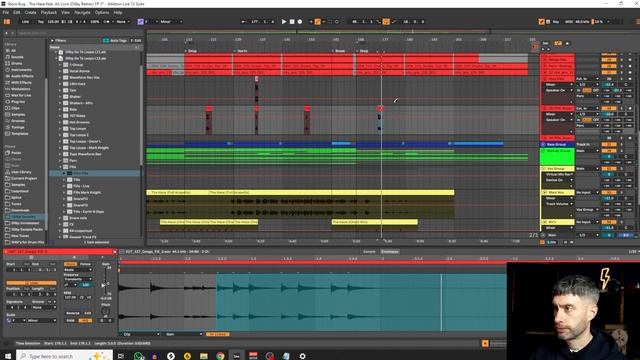640x360 pixels.
Task: Select Audio Effects in the browser library
Action: click(22, 76)
